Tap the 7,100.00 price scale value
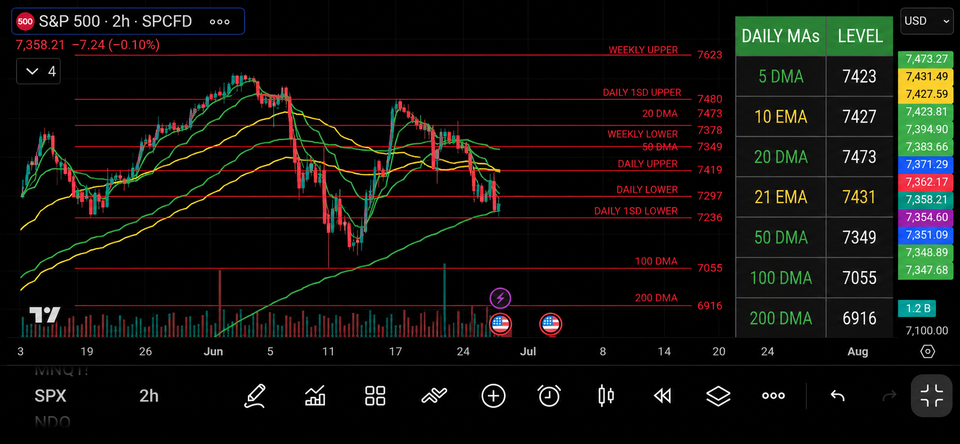 (x=927, y=331)
